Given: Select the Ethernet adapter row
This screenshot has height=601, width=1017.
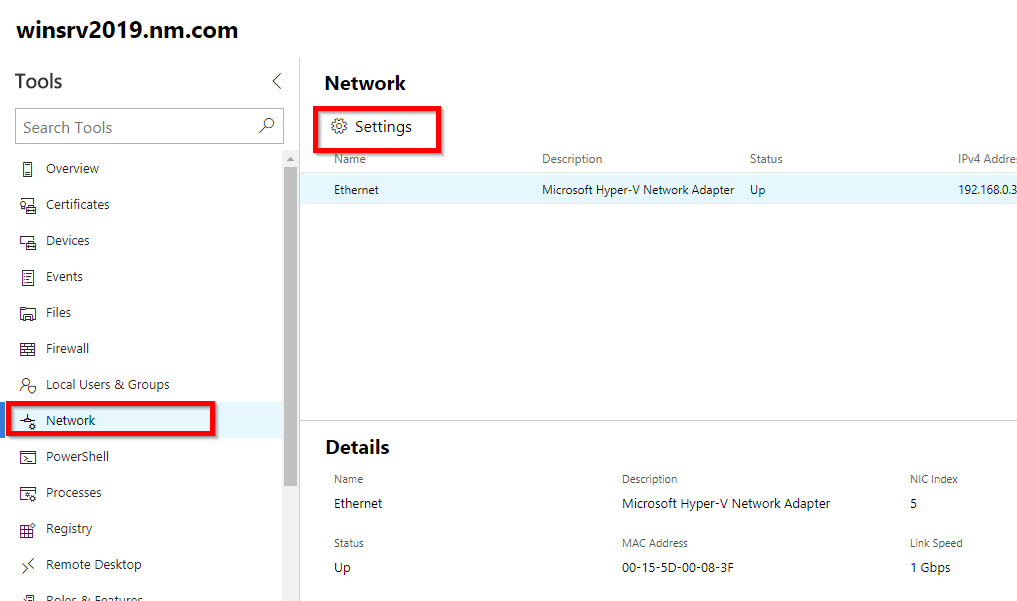Looking at the screenshot, I should tap(600, 189).
